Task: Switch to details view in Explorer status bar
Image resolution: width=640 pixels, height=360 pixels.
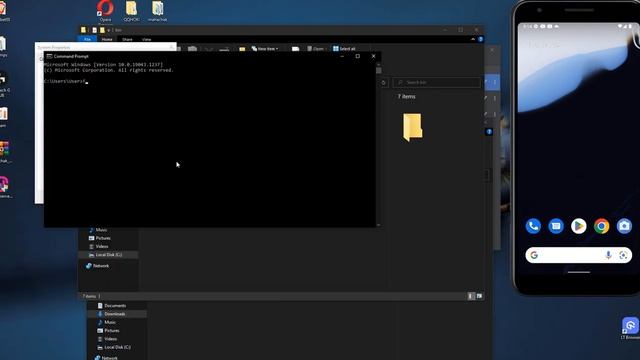Action: point(471,296)
